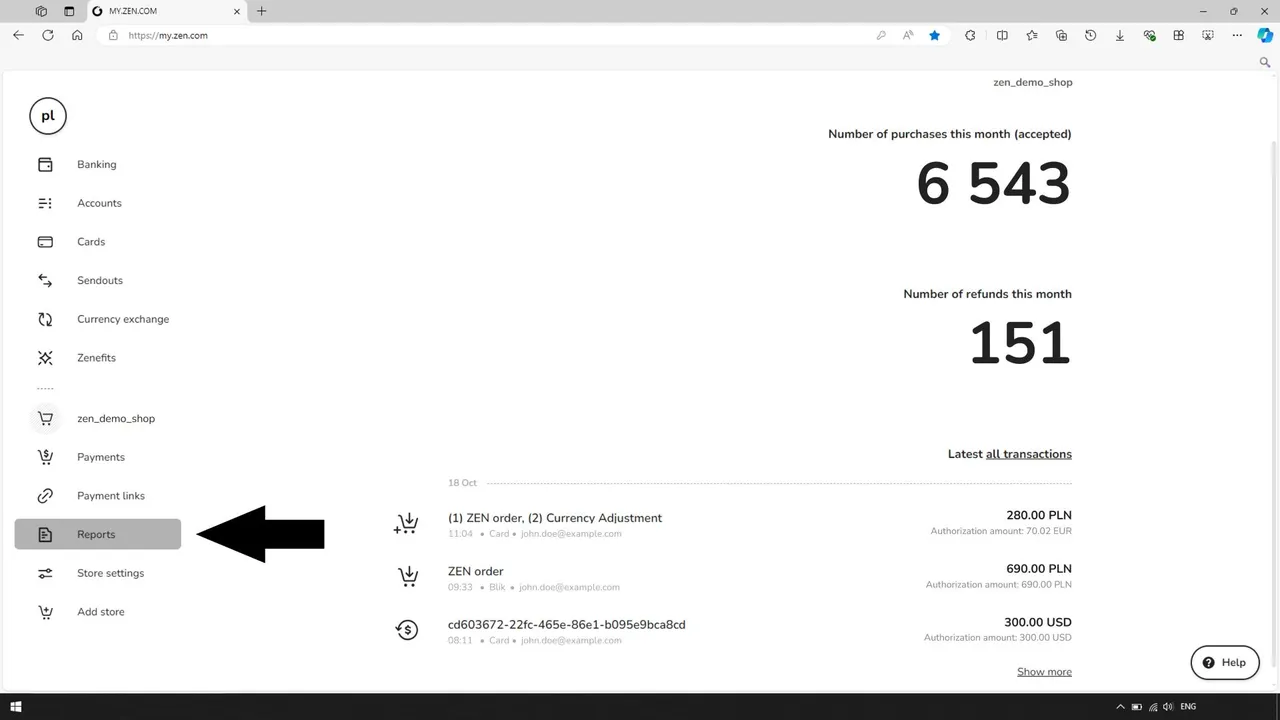Open the Help button
This screenshot has height=720, width=1280.
(x=1225, y=663)
